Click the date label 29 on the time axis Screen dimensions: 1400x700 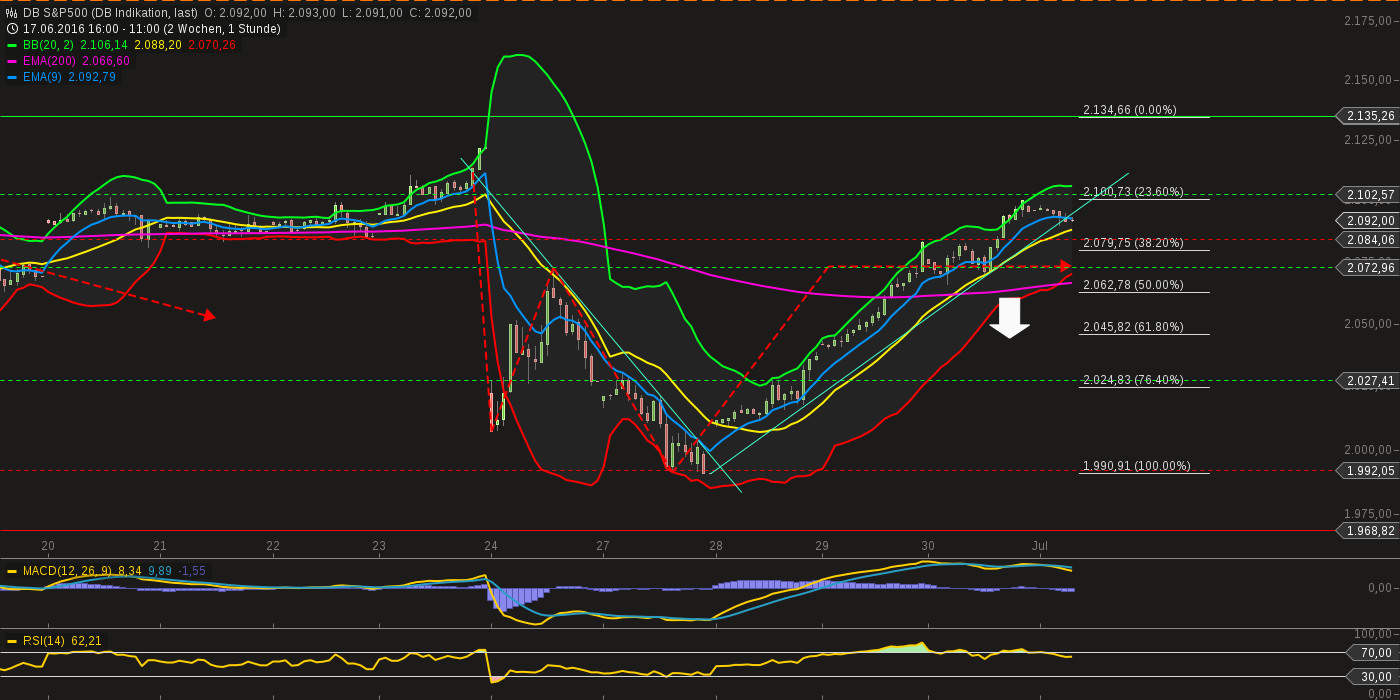point(822,546)
